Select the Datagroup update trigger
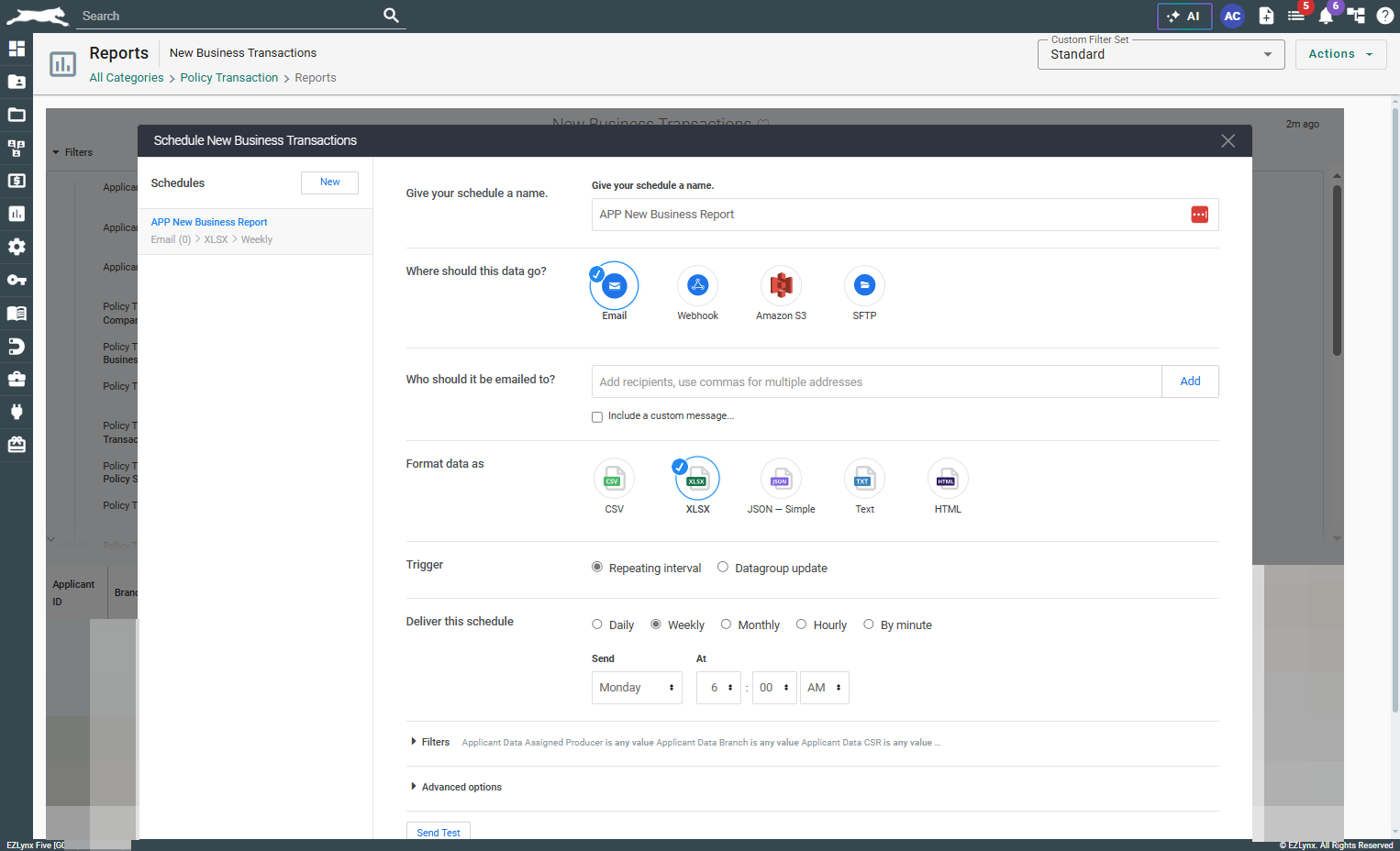 coord(723,568)
